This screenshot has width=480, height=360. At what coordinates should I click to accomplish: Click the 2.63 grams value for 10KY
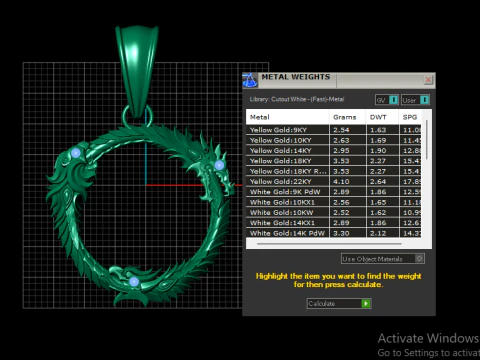pyautogui.click(x=341, y=140)
